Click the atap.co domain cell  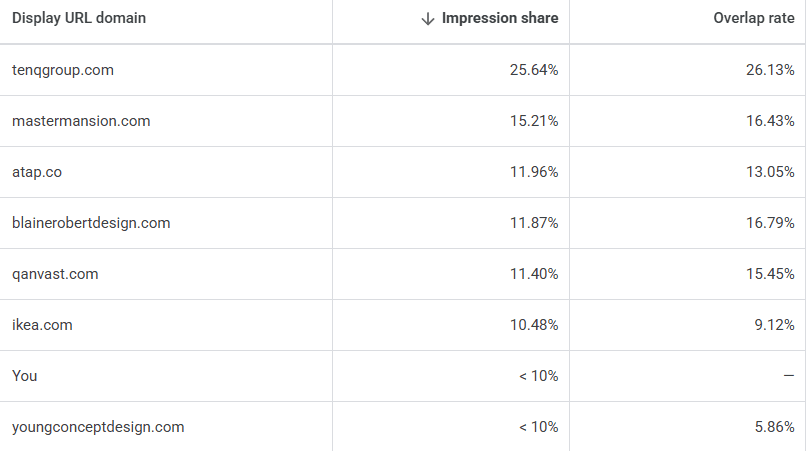(x=37, y=172)
